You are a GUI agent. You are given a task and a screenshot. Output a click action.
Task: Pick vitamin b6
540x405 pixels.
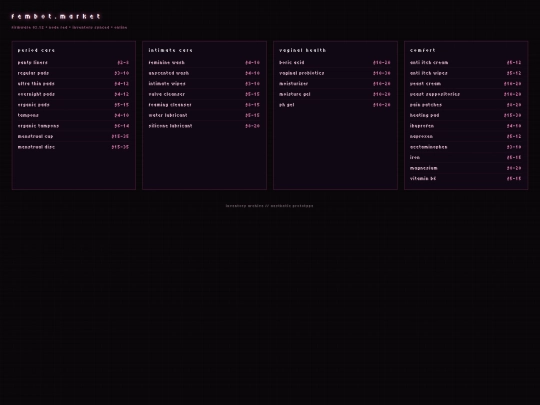pos(466,178)
